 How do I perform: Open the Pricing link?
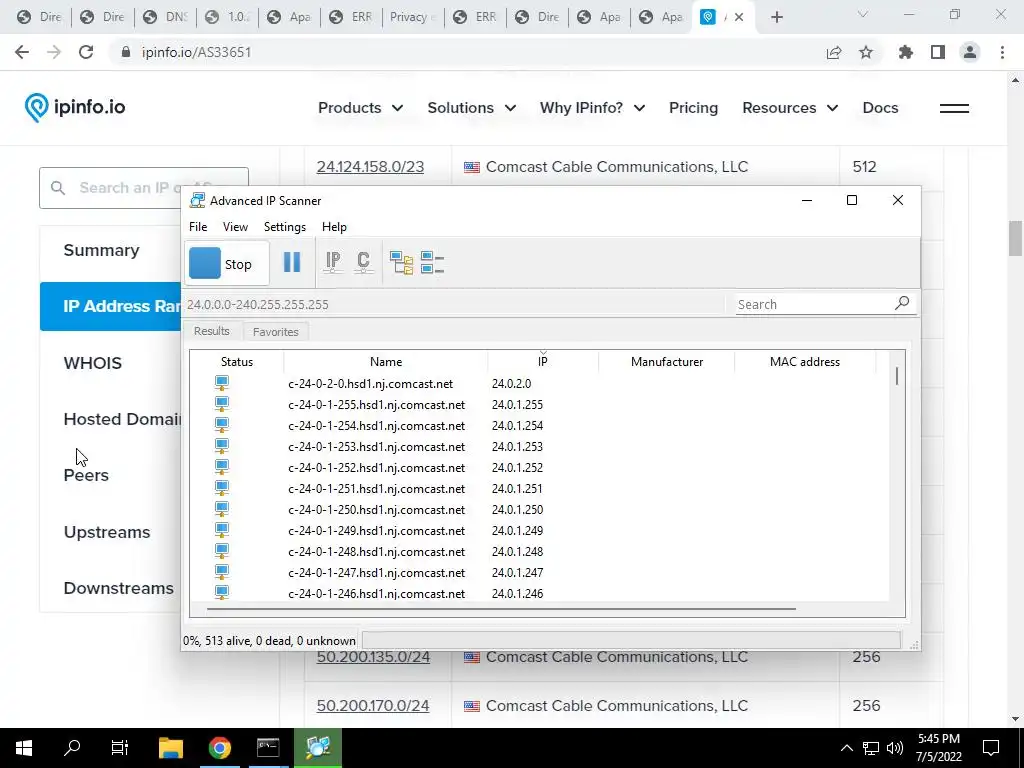(693, 108)
